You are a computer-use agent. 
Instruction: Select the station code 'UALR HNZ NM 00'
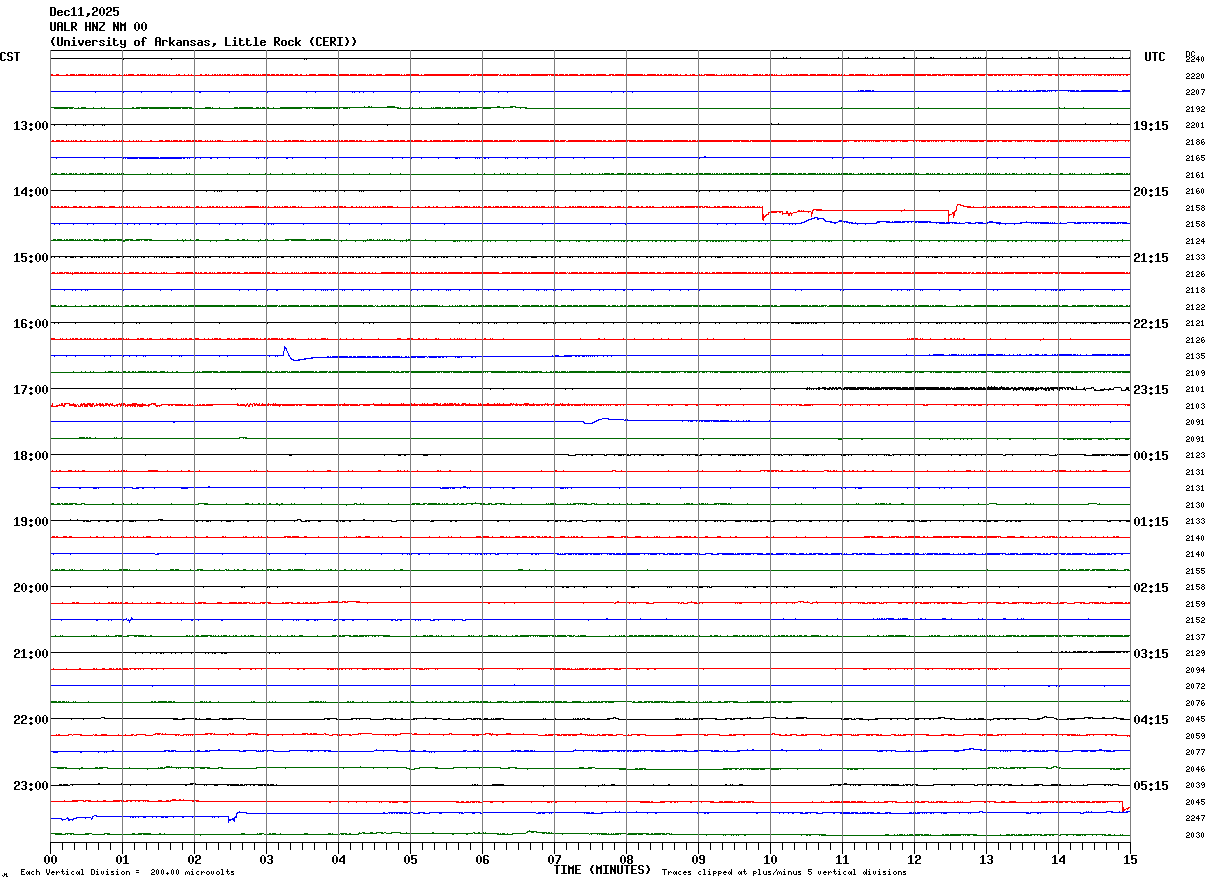point(99,27)
